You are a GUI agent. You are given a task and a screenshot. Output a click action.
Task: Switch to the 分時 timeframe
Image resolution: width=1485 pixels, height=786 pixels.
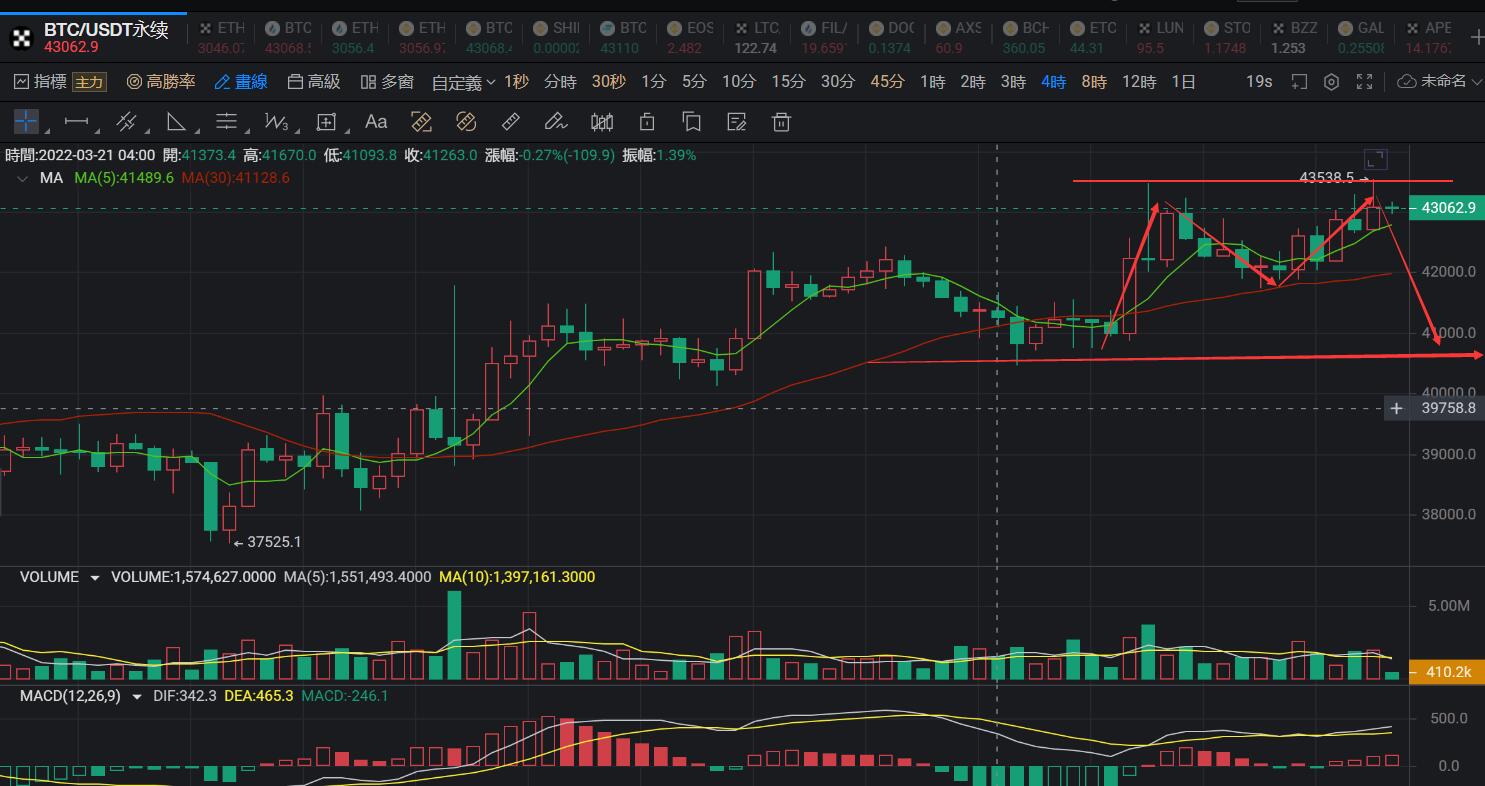[x=560, y=82]
